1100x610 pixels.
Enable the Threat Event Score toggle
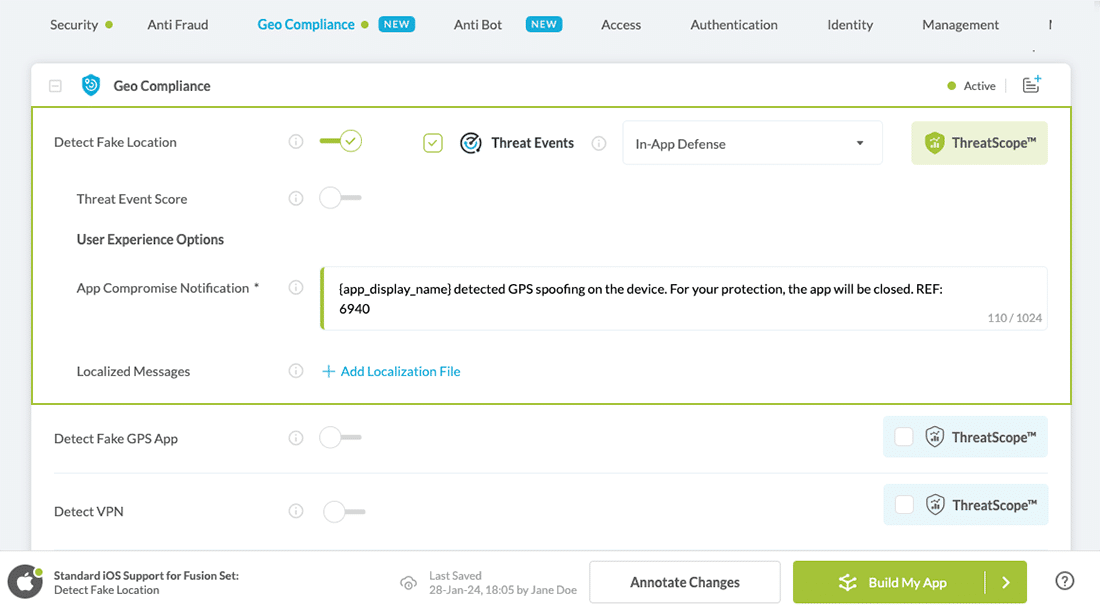click(338, 197)
